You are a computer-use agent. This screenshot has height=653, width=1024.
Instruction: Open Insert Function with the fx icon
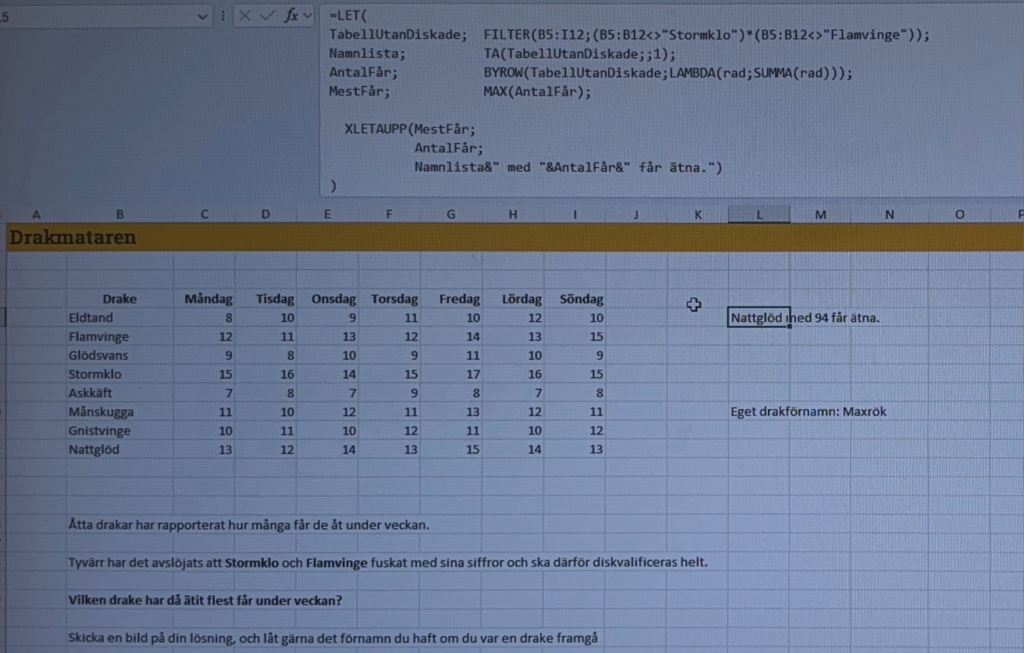[291, 16]
